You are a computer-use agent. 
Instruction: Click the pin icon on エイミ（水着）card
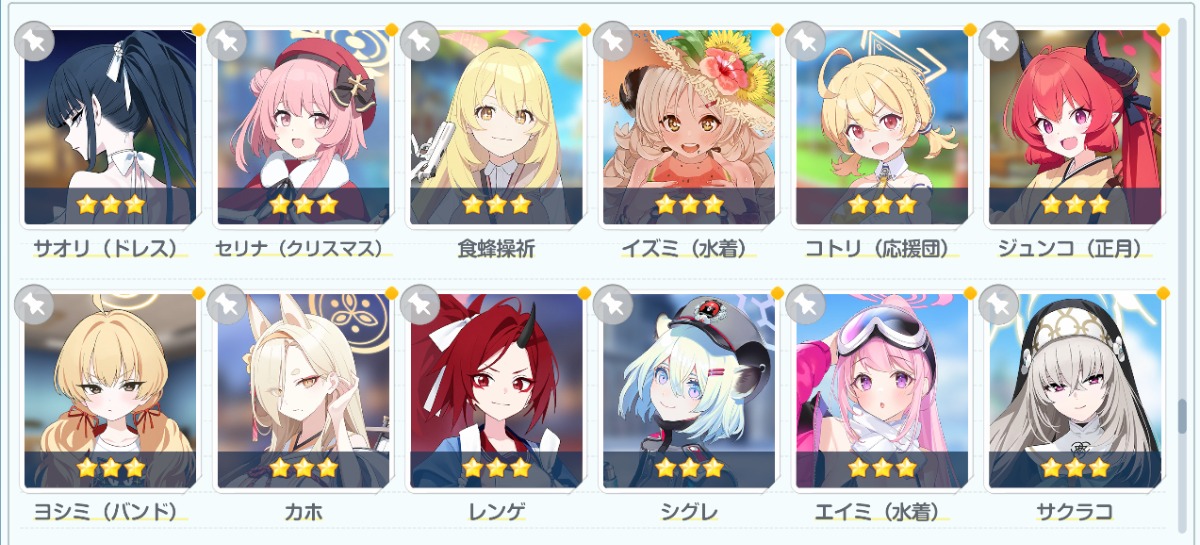coord(805,304)
